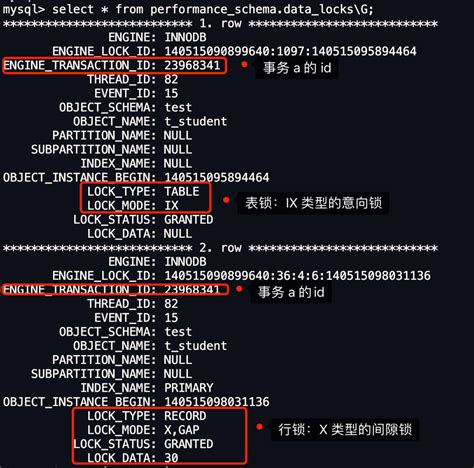Viewport: 474px width, 468px height.
Task: Click LOCK_TYPE: RECORD value
Action: click(x=185, y=416)
